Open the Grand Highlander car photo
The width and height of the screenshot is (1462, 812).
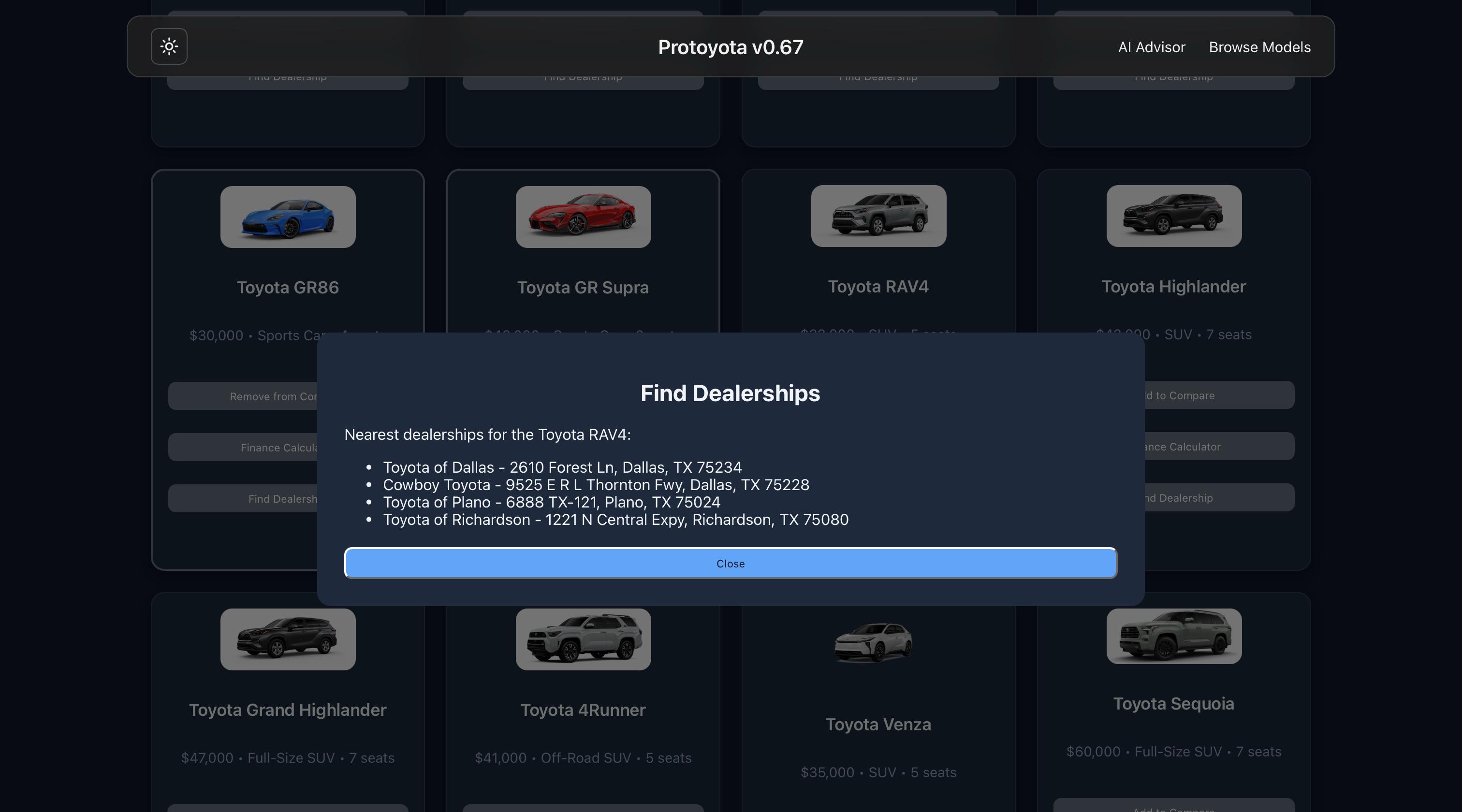288,639
